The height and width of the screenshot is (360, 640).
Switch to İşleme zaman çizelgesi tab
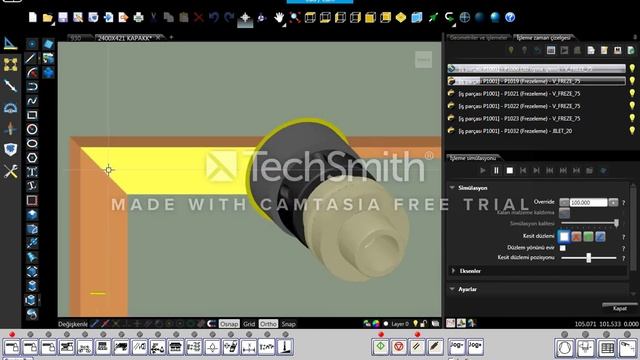pos(543,38)
